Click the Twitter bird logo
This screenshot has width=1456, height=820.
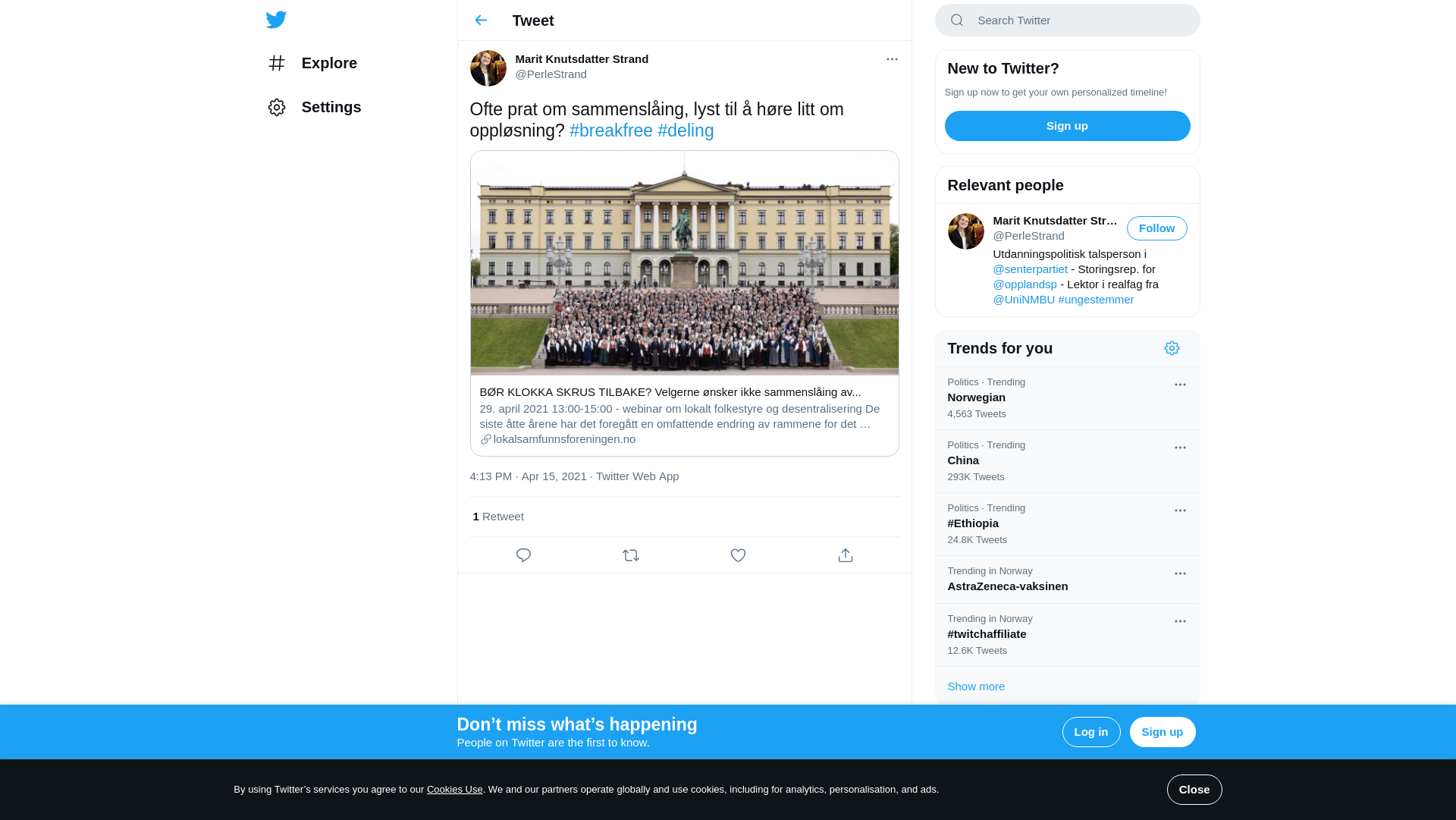pyautogui.click(x=276, y=20)
